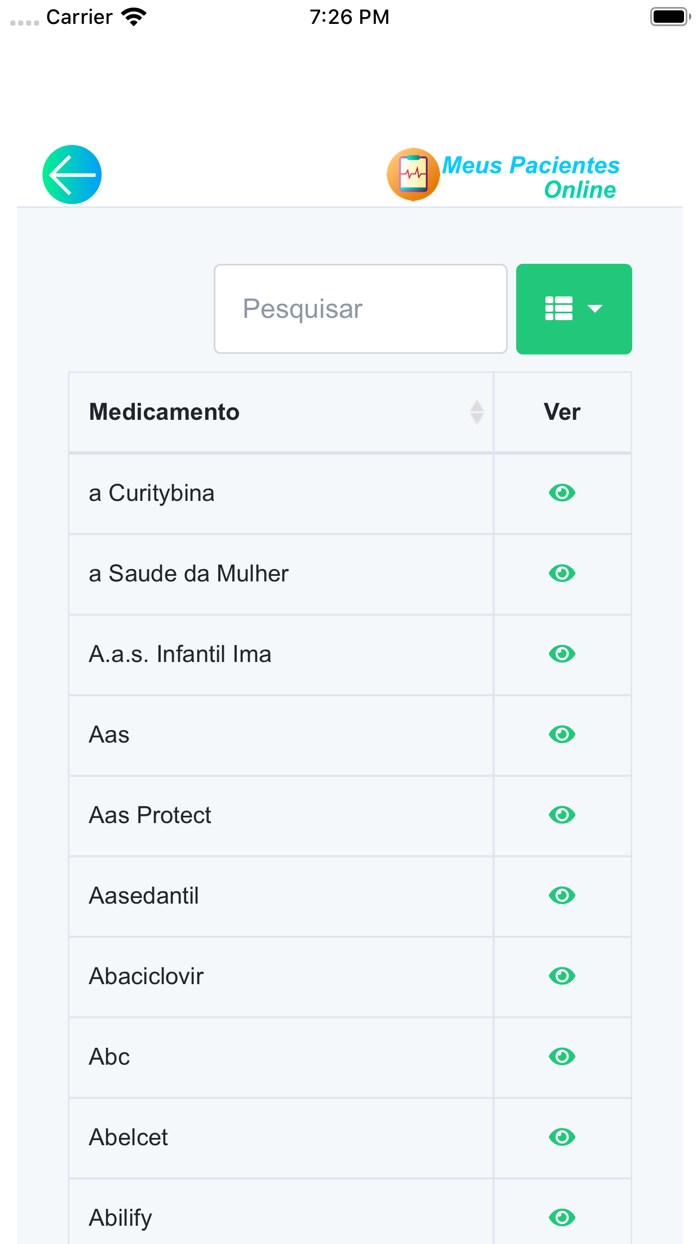Screen dimensions: 700x1244
Task: Click inside the Pesquisar search field
Action: click(360, 309)
